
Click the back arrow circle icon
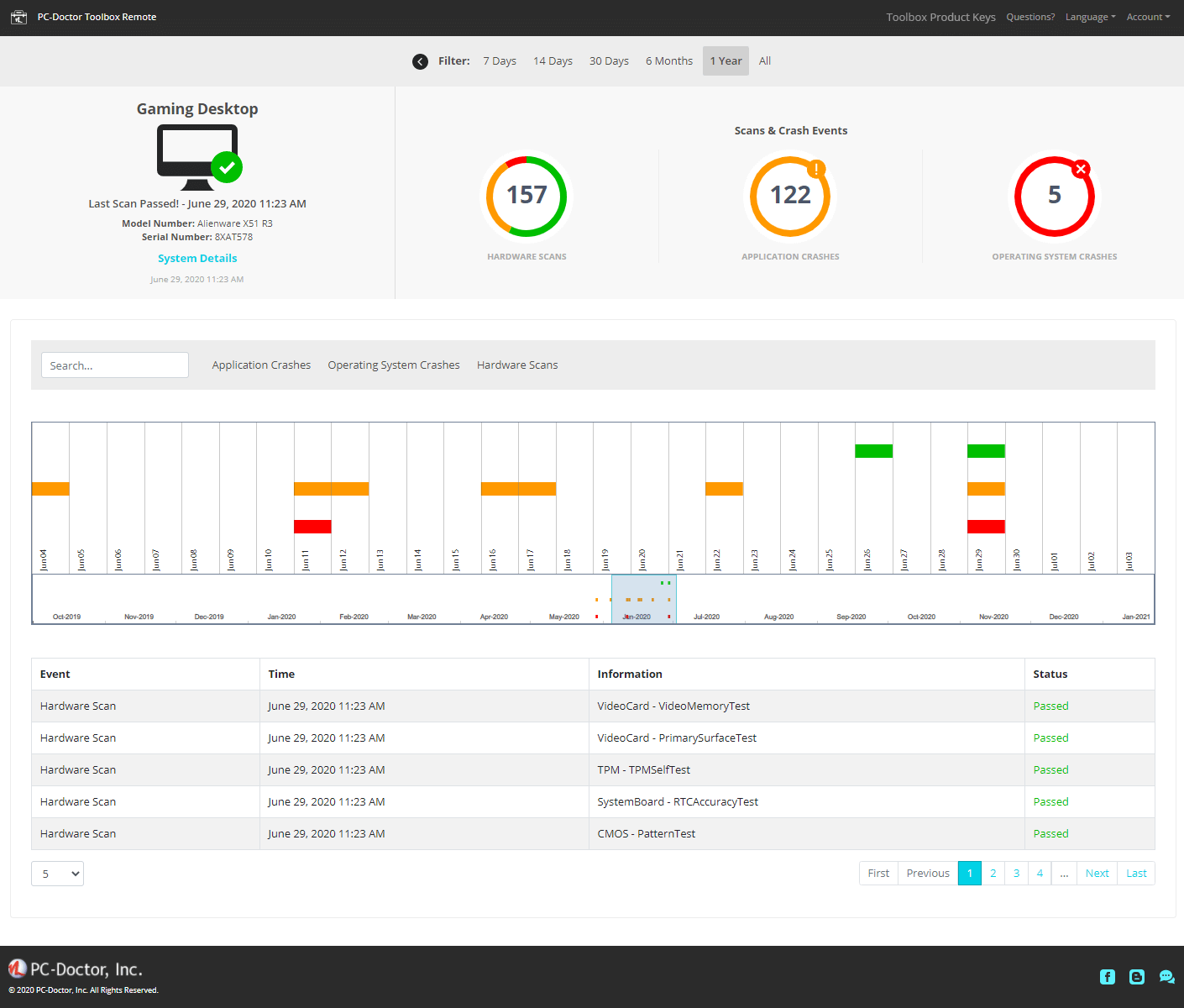[x=420, y=60]
